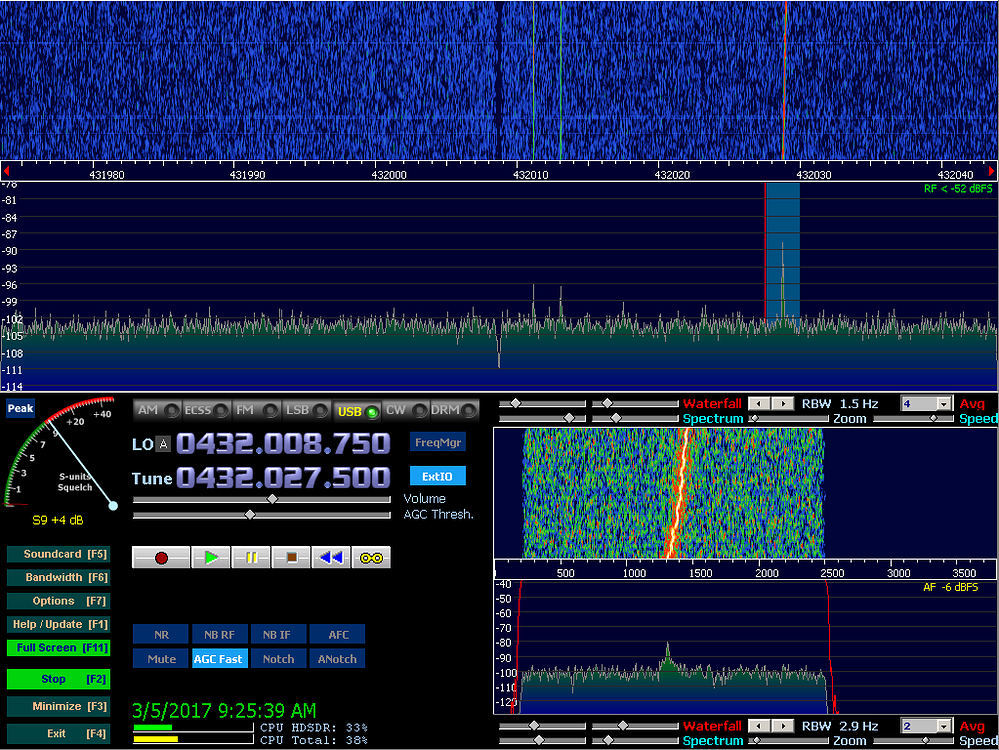The image size is (999, 750).
Task: Increase AF RBW with right arrow
Action: (783, 726)
